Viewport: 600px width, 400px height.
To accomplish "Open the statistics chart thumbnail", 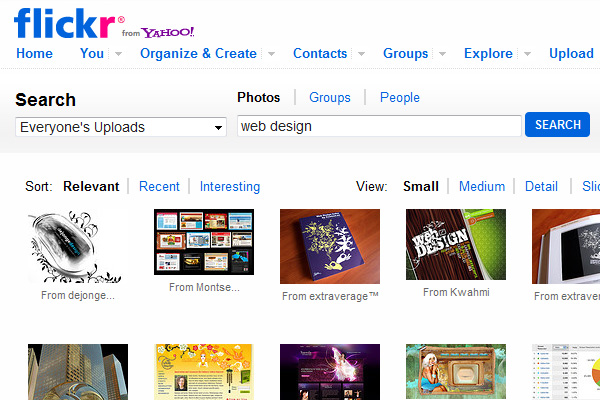I will [566, 372].
